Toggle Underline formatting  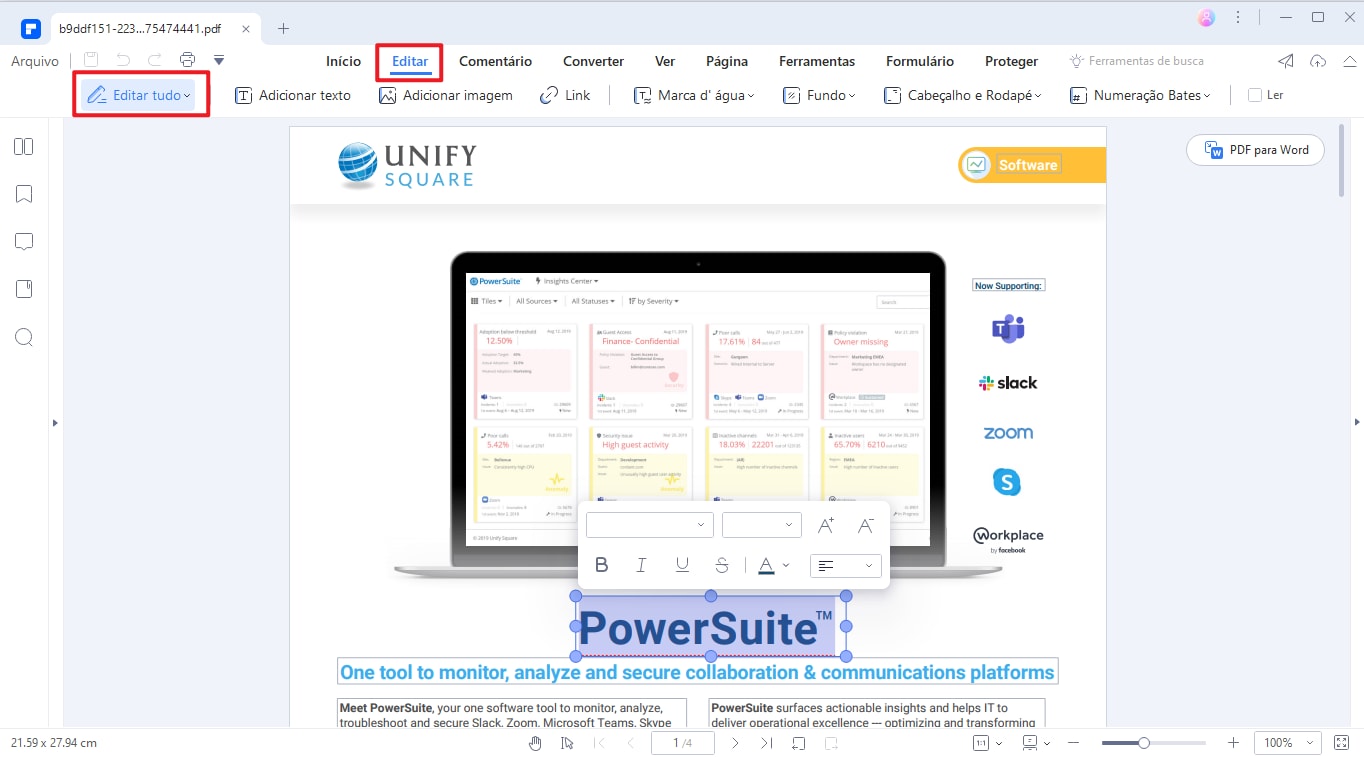pos(682,565)
